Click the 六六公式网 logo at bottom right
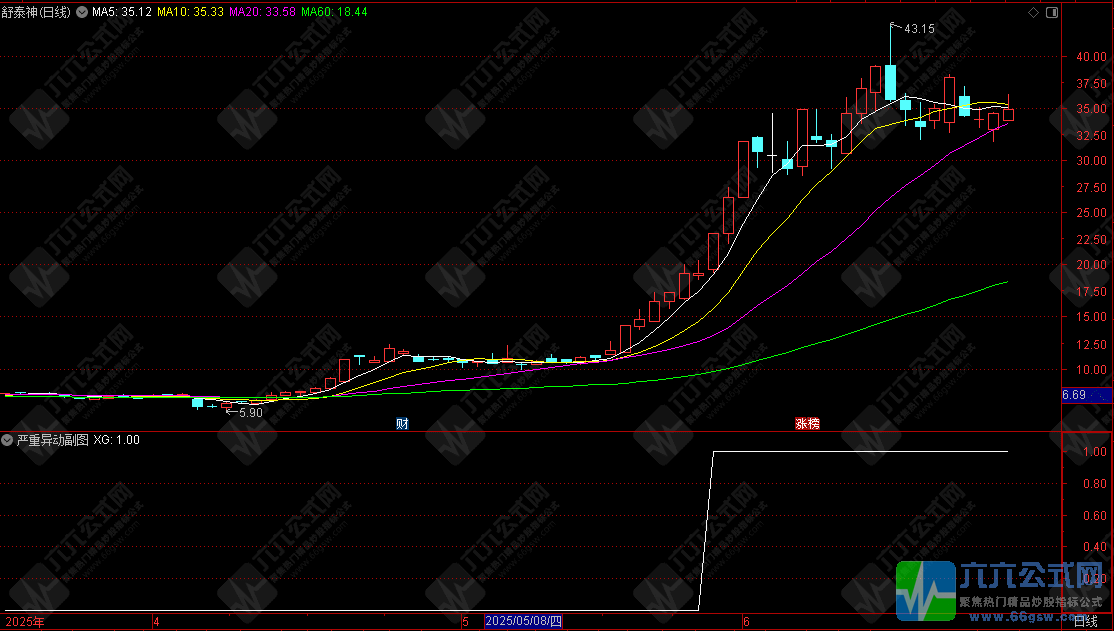1114x631 pixels. click(x=1003, y=590)
